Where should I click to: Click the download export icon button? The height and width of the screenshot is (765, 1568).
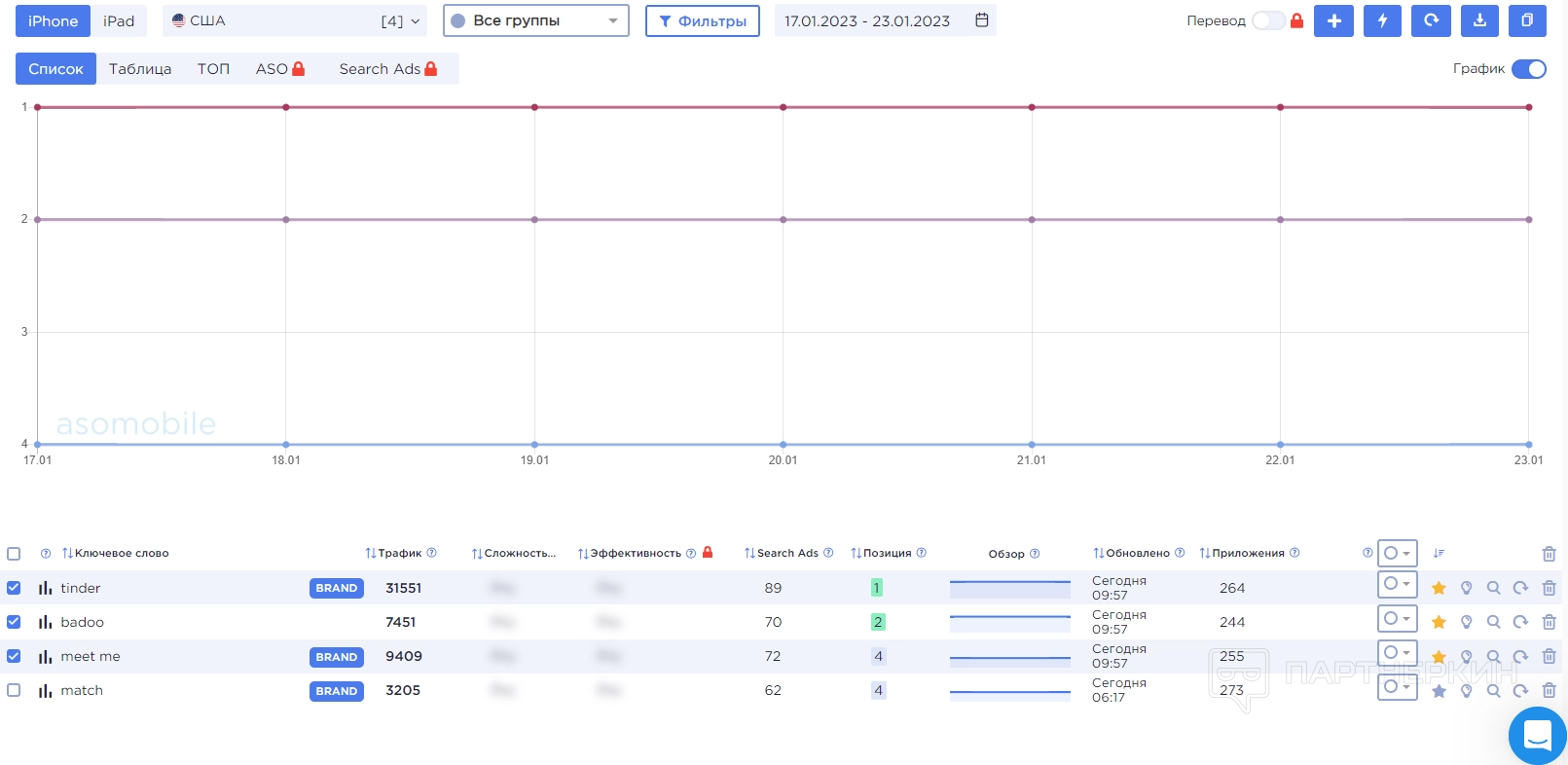[1479, 20]
